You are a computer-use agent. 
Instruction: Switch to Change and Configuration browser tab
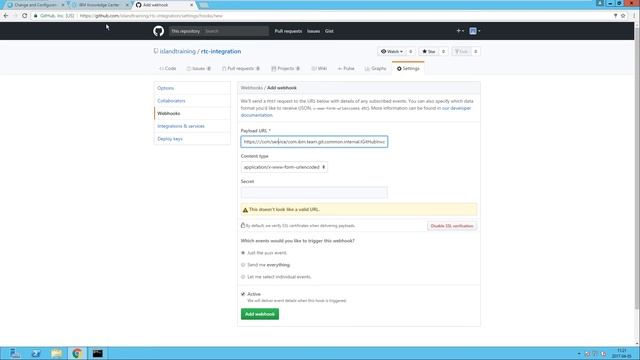point(35,5)
